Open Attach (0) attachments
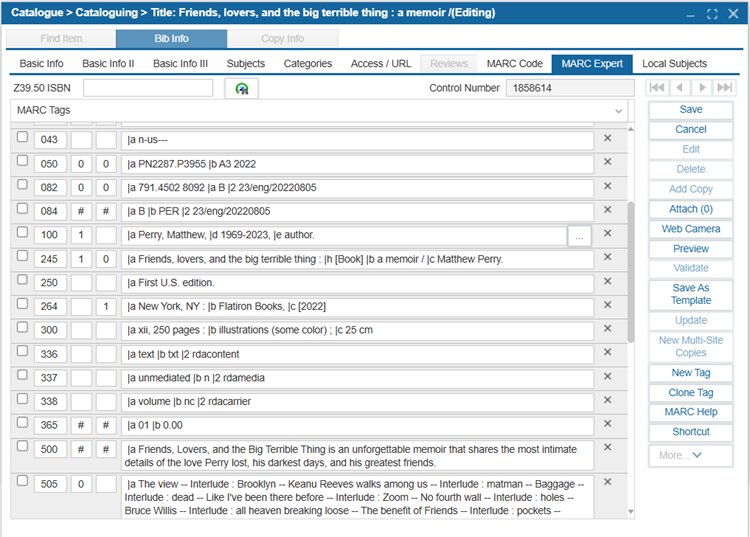750x537 pixels. [x=691, y=209]
